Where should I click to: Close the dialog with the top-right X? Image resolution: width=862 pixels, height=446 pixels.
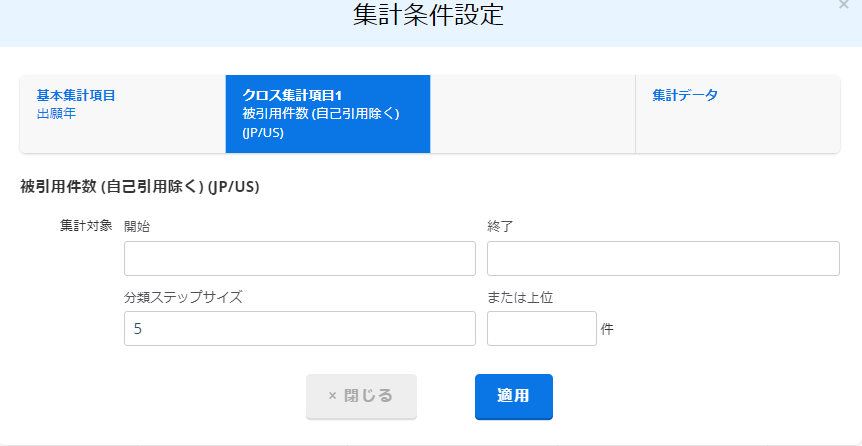[844, 5]
